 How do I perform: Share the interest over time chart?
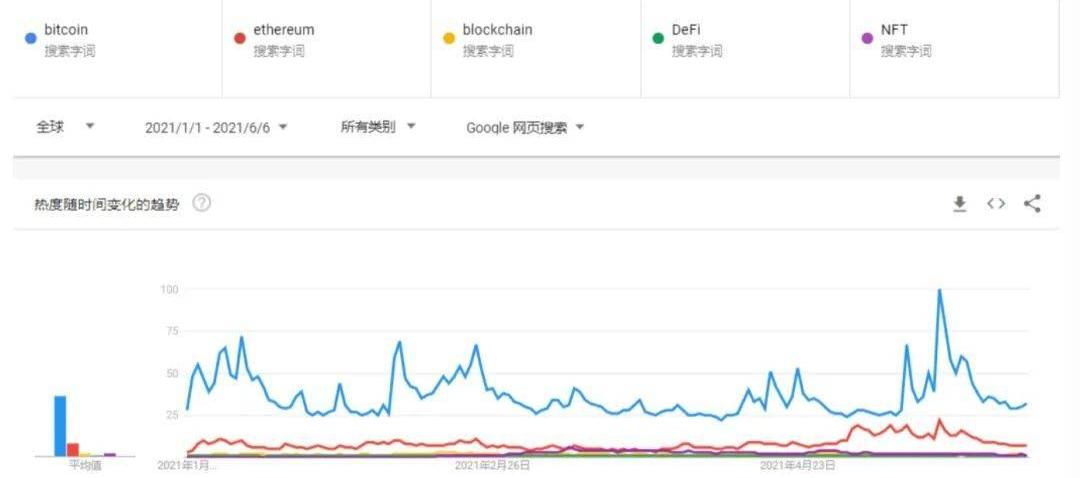(1032, 204)
